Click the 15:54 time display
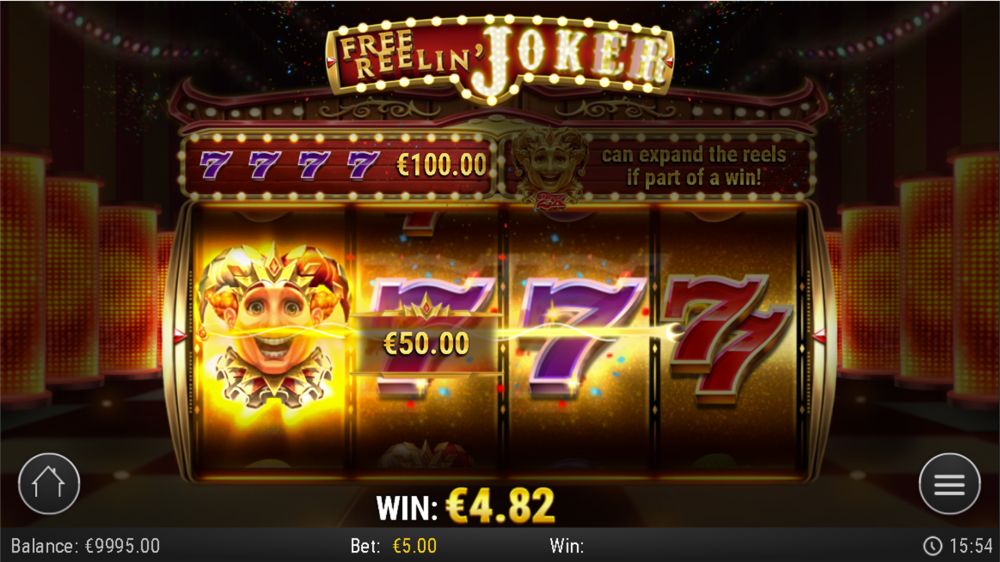Viewport: 1000px width, 562px height. pos(971,546)
